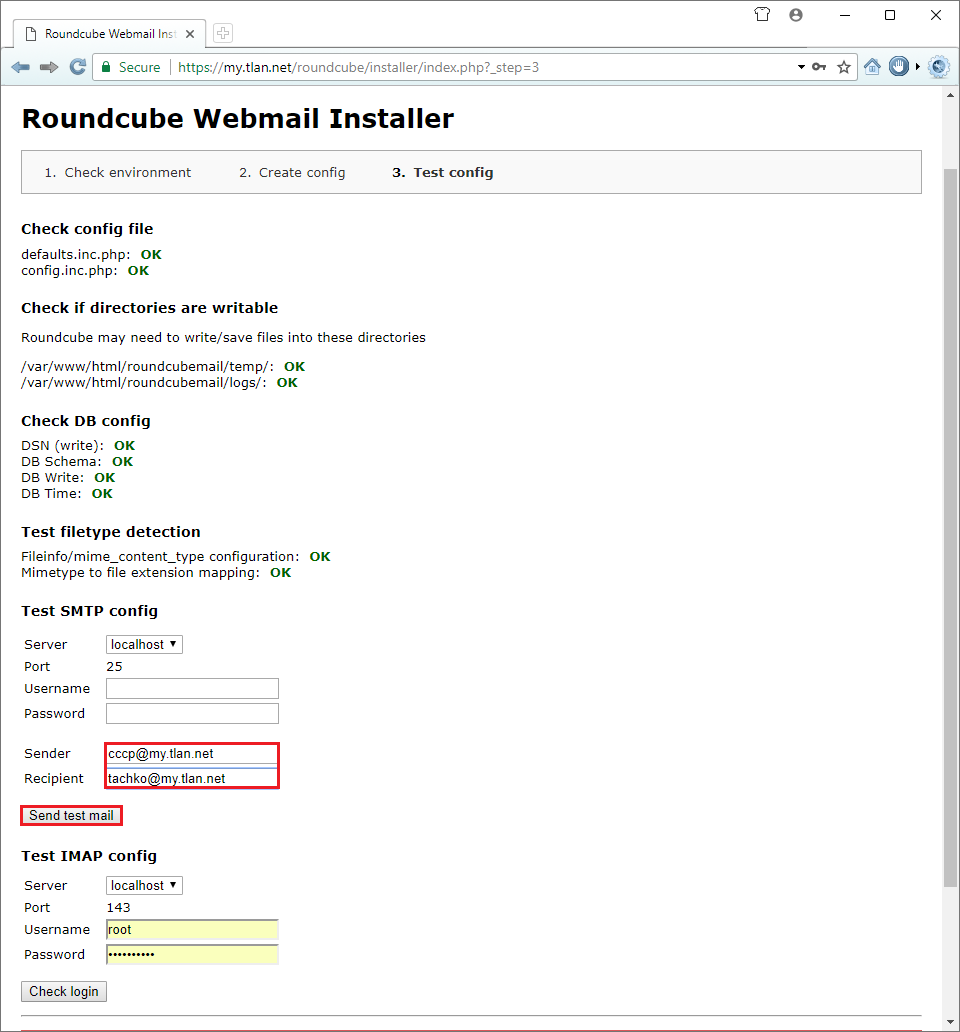
Task: Click the Check if directories are writable heading
Action: click(149, 307)
